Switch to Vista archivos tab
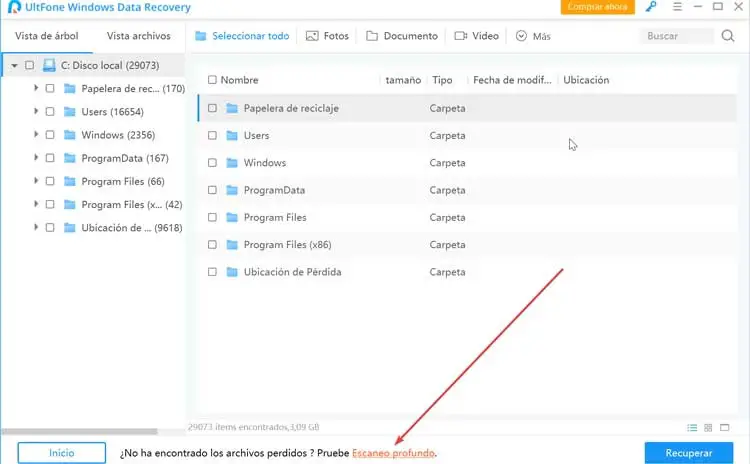The image size is (750, 464). (138, 36)
